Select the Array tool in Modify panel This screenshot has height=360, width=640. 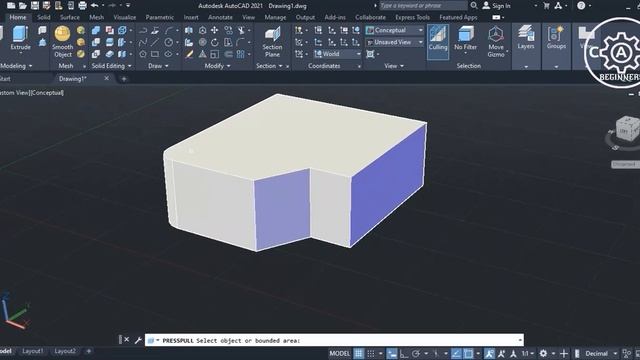(x=240, y=54)
